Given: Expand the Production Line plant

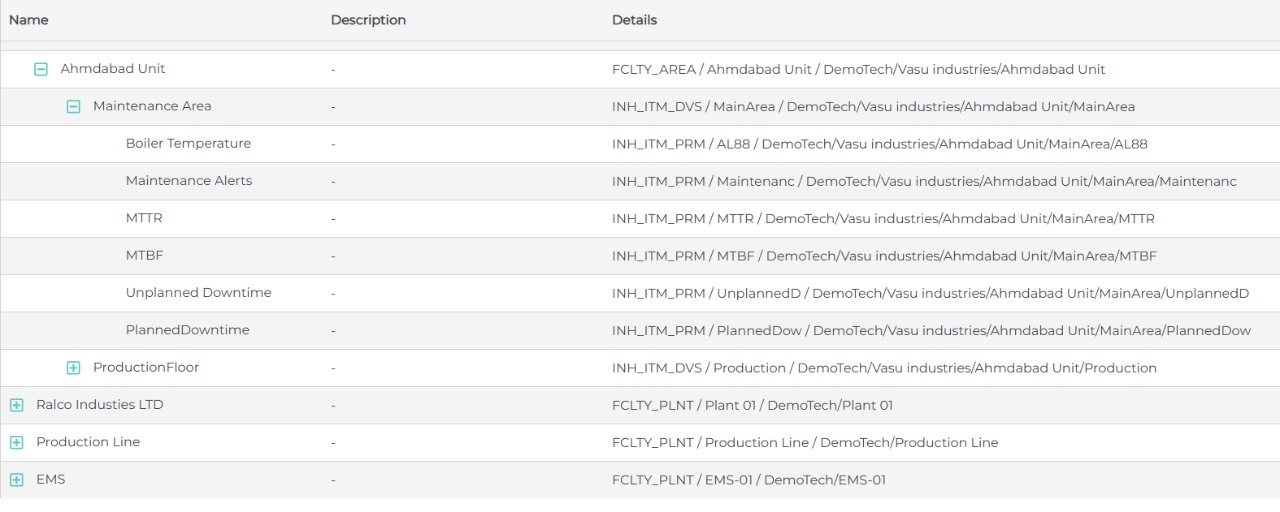Looking at the screenshot, I should point(16,443).
